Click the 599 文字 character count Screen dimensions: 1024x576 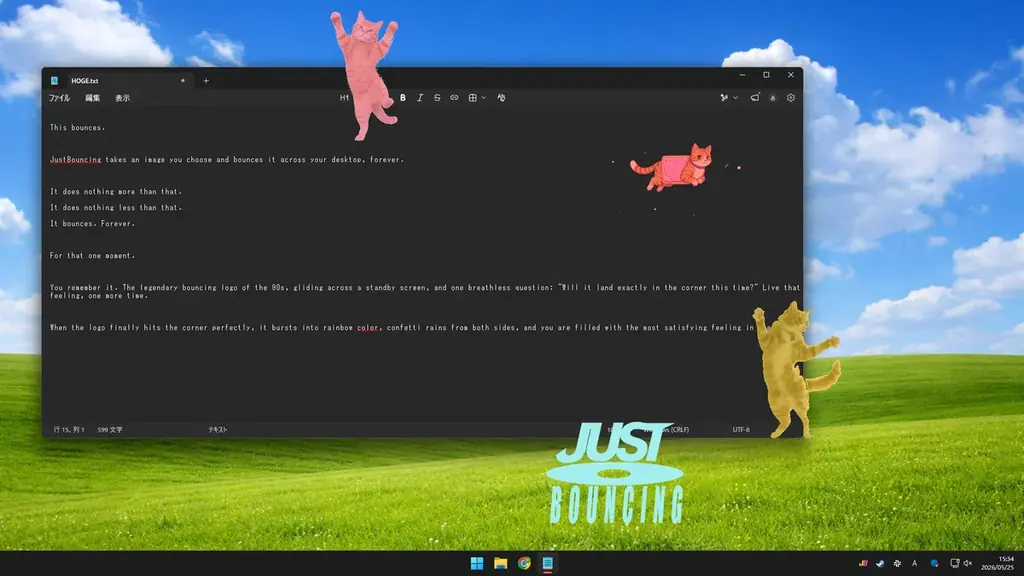coord(110,430)
